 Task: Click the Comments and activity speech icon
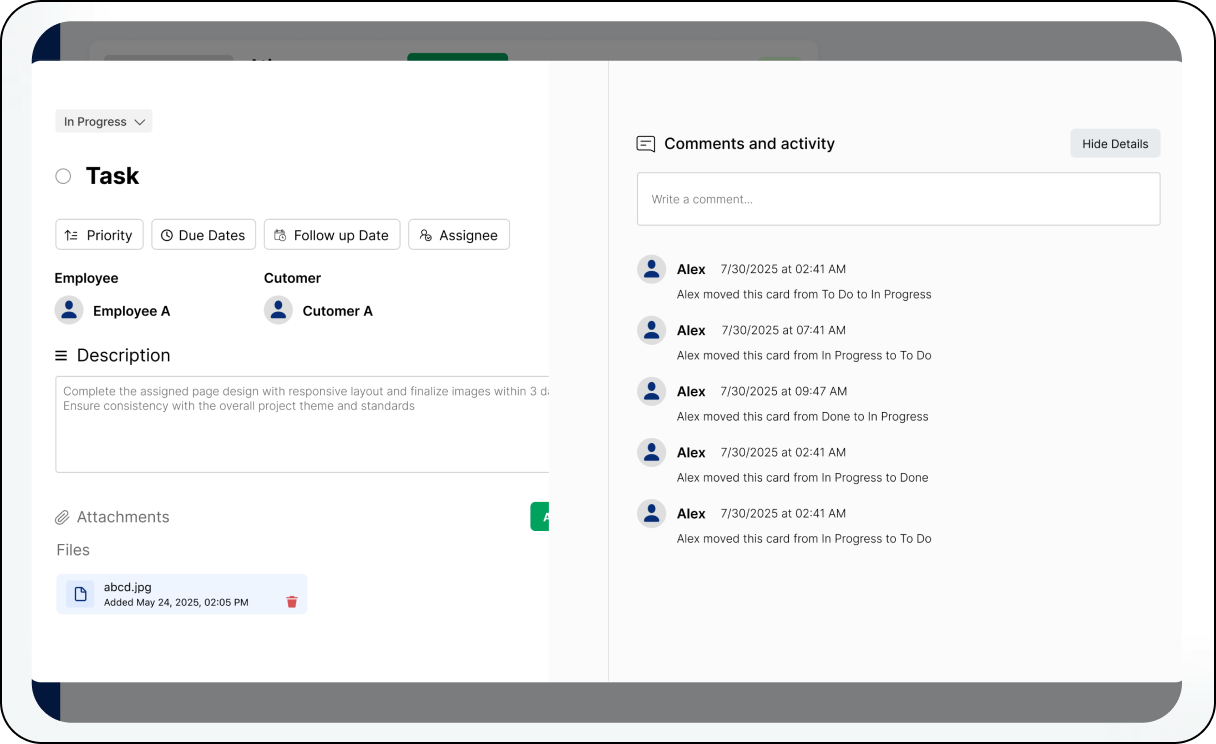point(646,144)
